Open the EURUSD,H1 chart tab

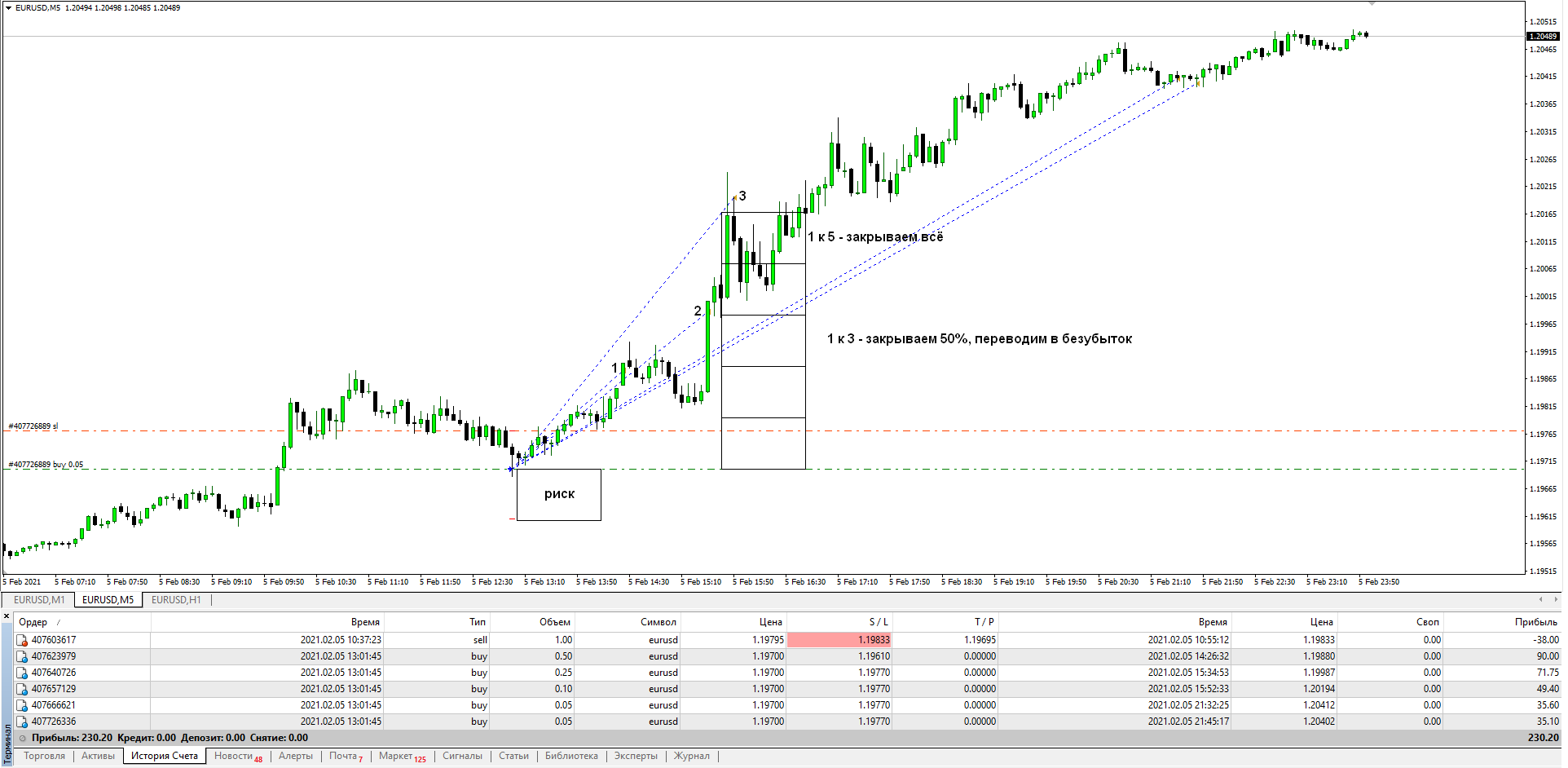[176, 600]
